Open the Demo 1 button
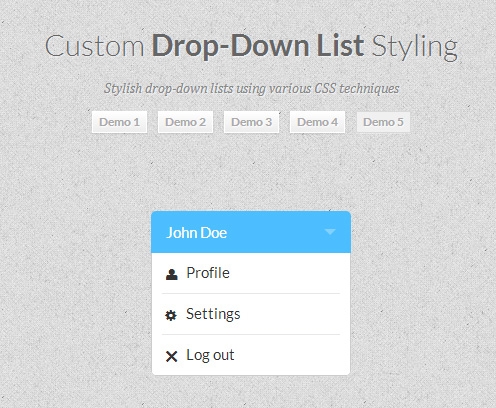 pos(119,122)
